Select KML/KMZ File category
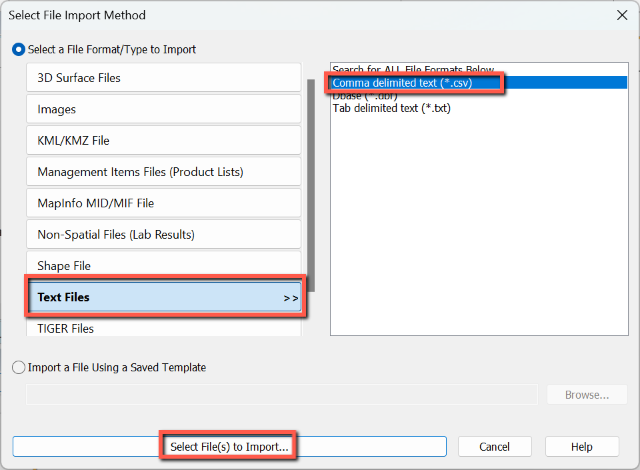The height and width of the screenshot is (470, 640). pyautogui.click(x=164, y=140)
